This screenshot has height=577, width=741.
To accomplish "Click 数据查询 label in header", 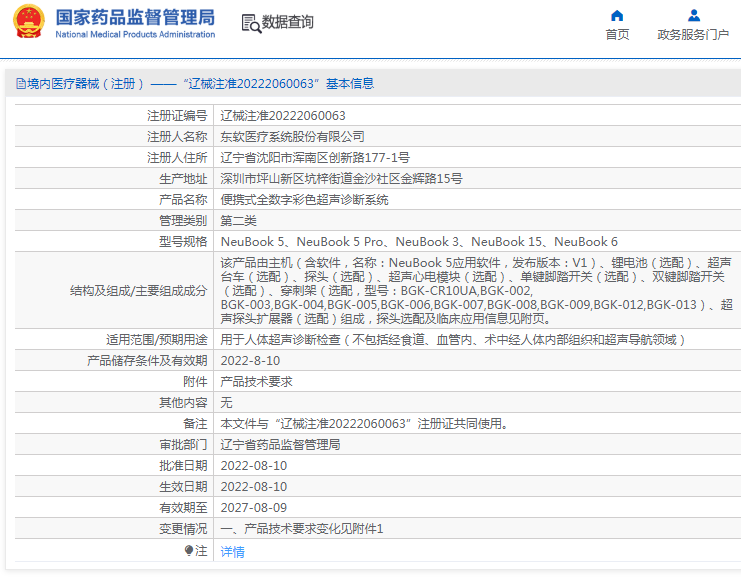I will [x=288, y=22].
